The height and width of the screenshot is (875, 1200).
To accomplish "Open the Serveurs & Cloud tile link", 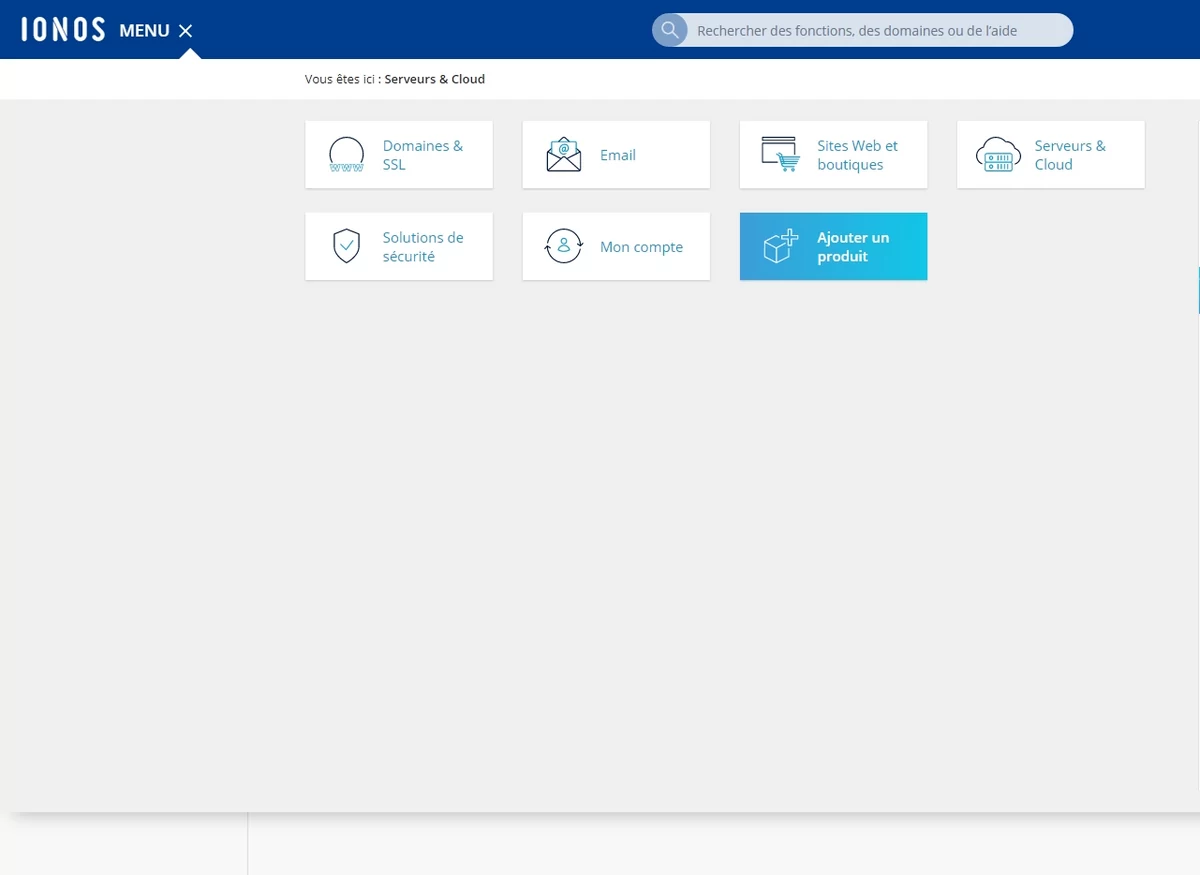I will [1070, 155].
